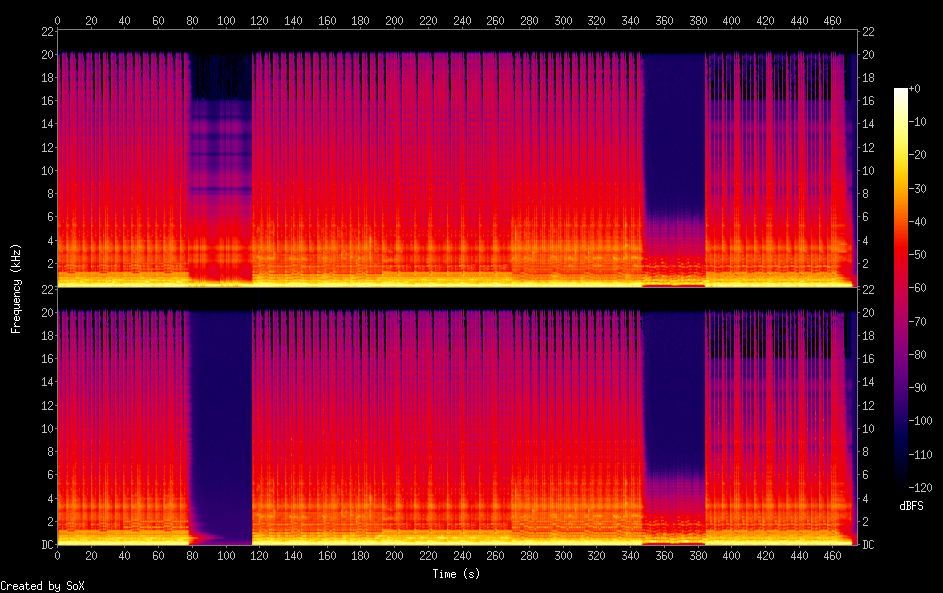The width and height of the screenshot is (943, 593).
Task: Click the "dBFS" label under color scale
Action: click(911, 506)
